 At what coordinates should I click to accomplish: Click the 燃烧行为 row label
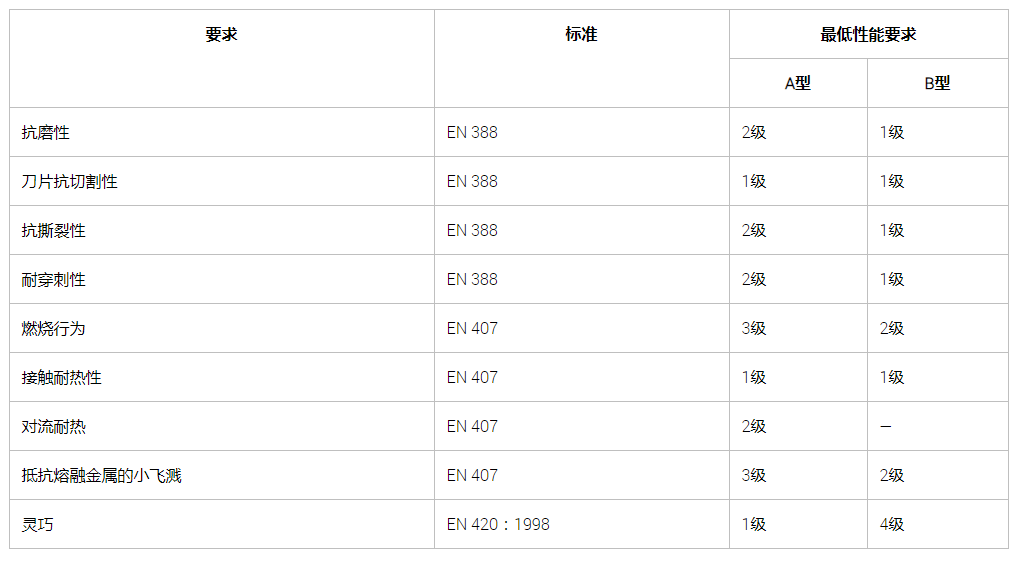pyautogui.click(x=54, y=328)
